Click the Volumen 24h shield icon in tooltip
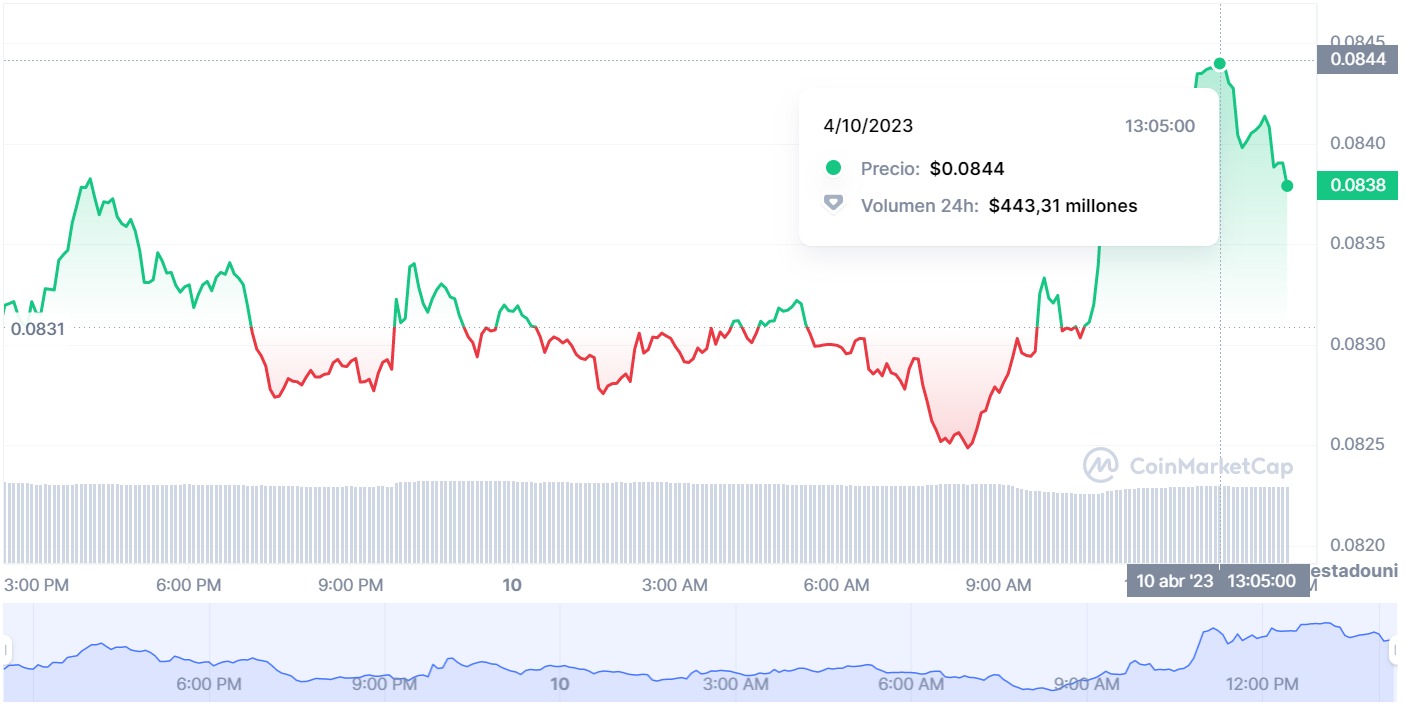1406x709 pixels. [833, 204]
